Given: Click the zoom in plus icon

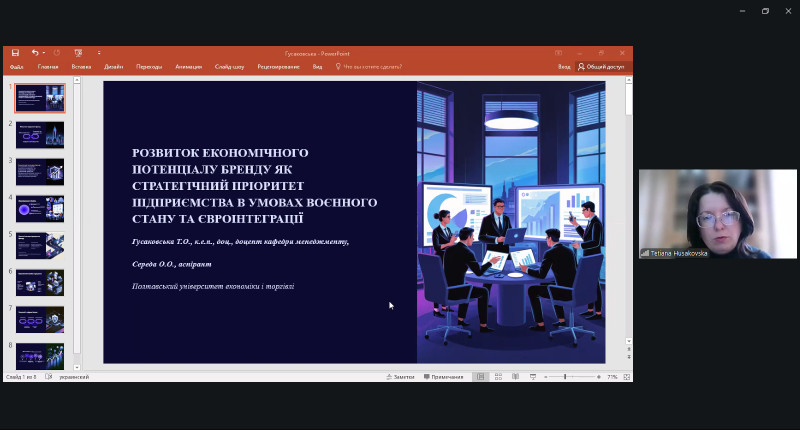Looking at the screenshot, I should tap(598, 377).
